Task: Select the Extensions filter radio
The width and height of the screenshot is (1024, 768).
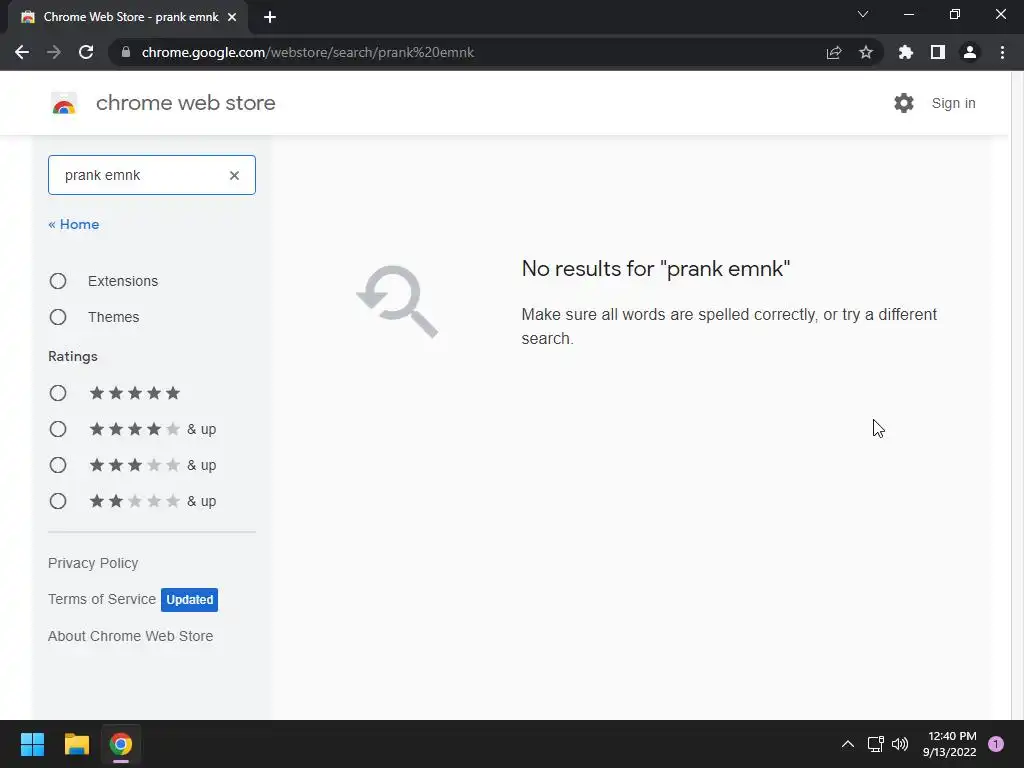Action: pos(58,281)
